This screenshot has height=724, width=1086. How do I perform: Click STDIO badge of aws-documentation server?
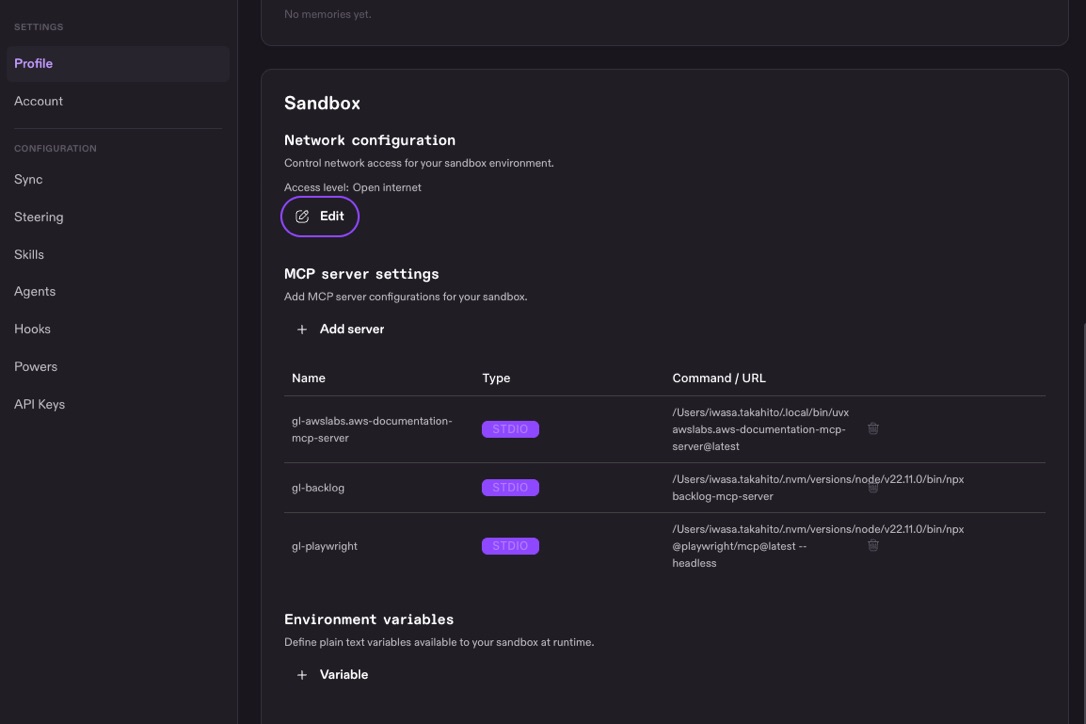pos(510,430)
